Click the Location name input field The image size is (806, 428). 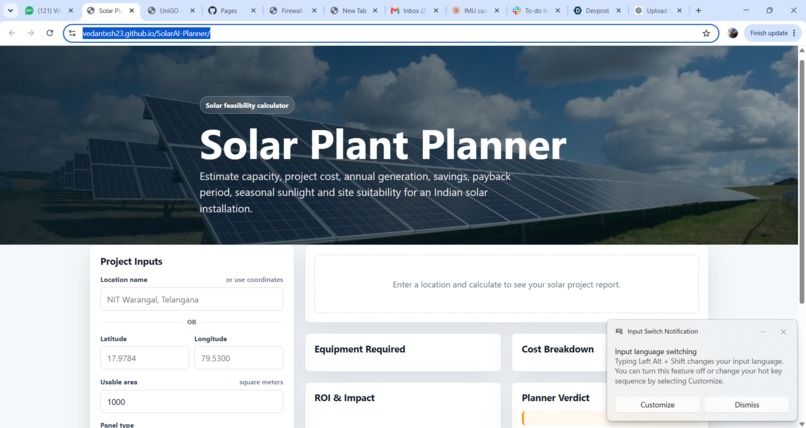point(192,299)
